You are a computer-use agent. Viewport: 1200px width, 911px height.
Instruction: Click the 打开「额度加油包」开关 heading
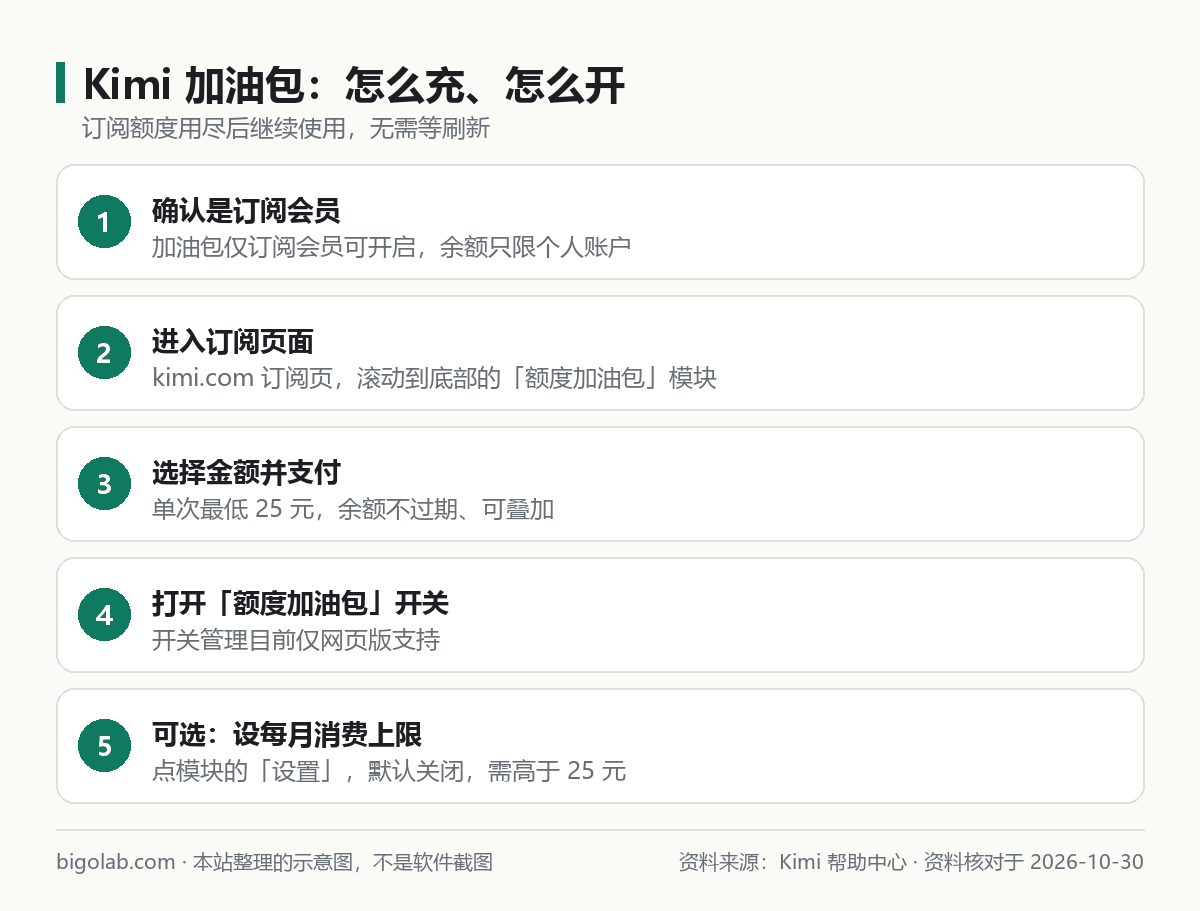[x=300, y=604]
